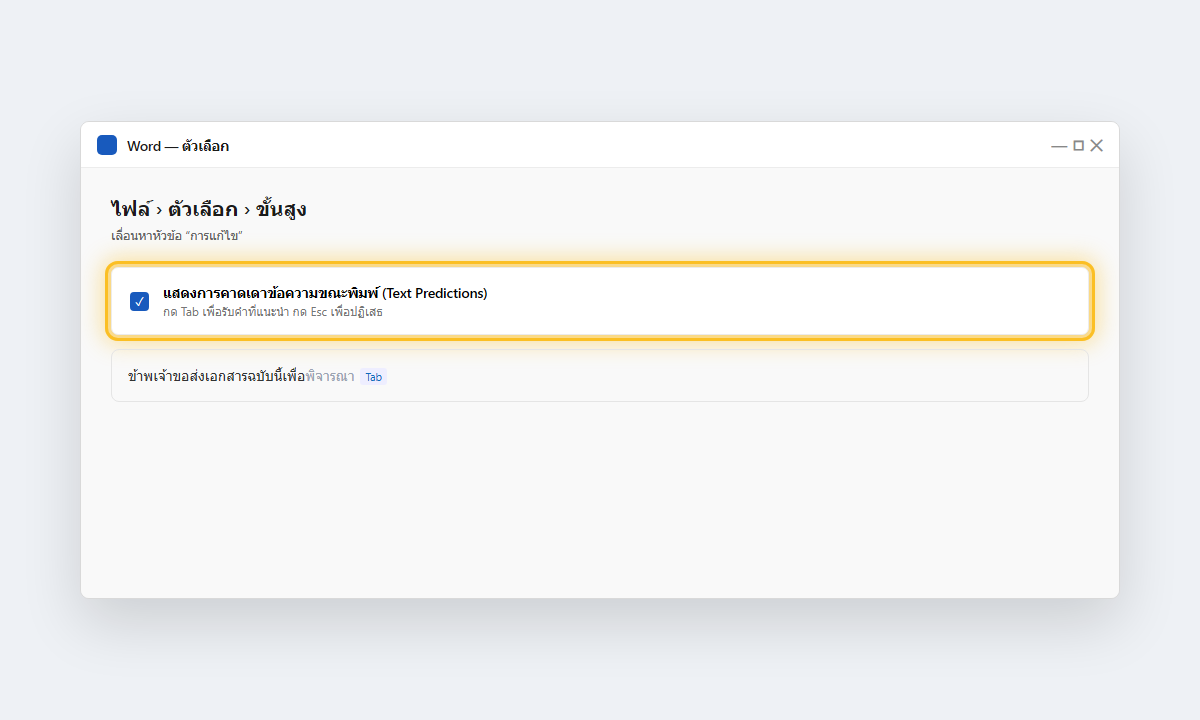
Task: Click the grey suggested word พิจารณา
Action: [330, 376]
